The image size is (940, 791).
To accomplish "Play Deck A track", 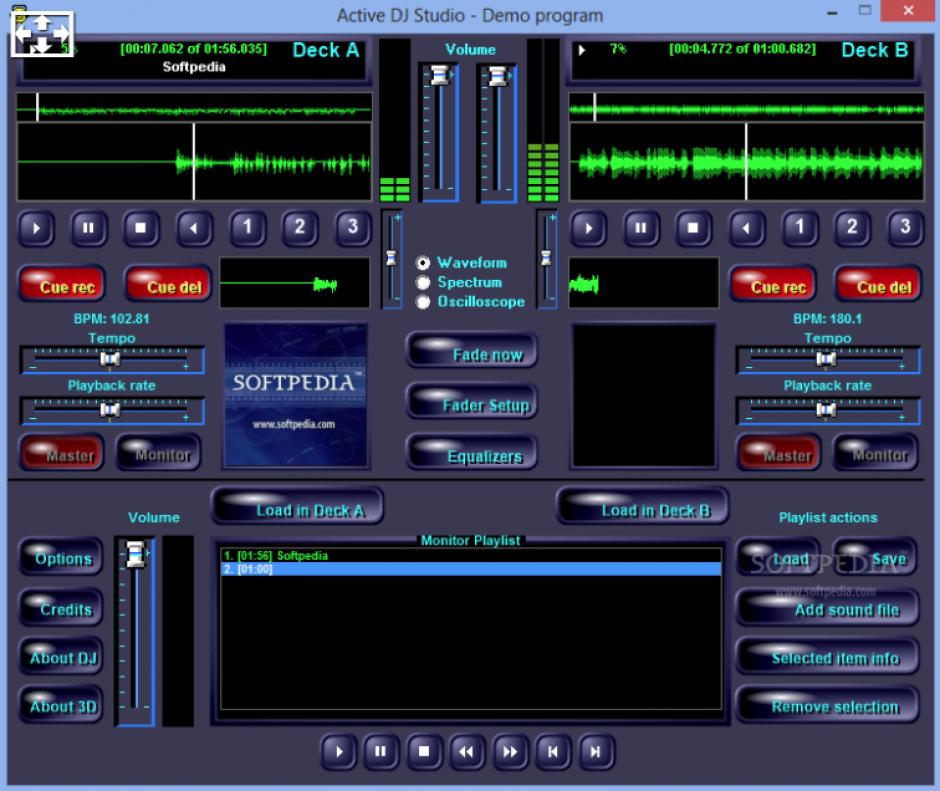I will (36, 228).
